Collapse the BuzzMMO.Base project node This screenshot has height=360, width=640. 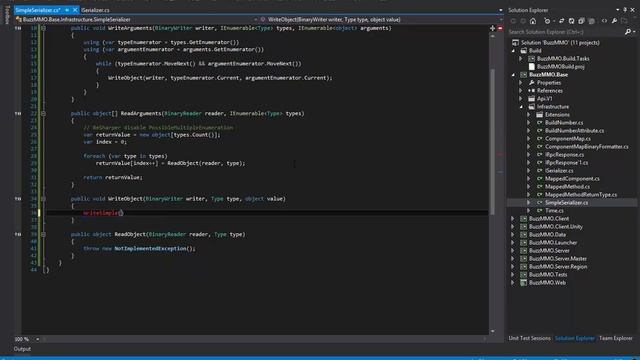coord(513,75)
